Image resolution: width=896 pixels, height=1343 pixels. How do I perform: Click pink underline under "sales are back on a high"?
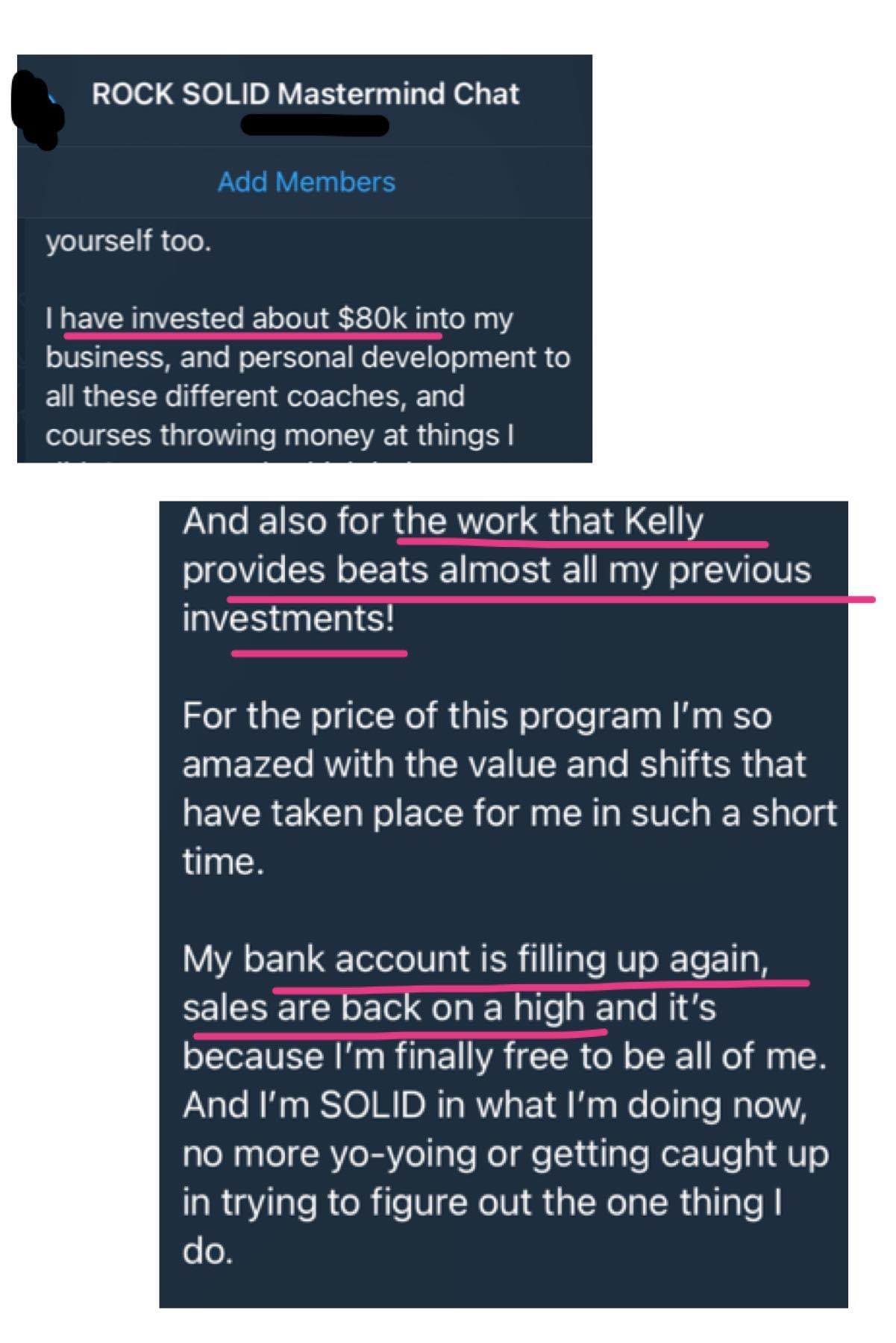click(400, 1034)
